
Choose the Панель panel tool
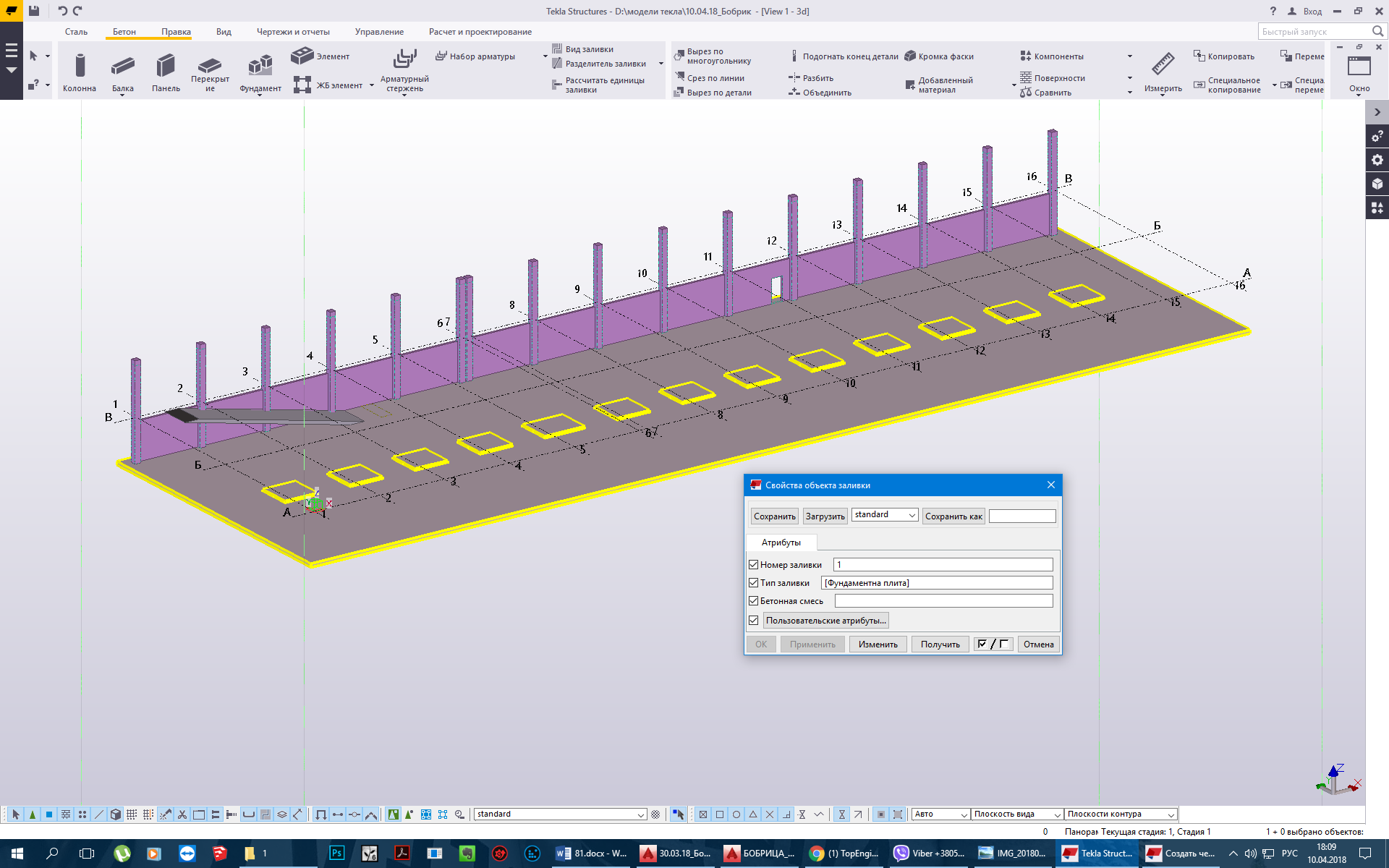tap(166, 67)
